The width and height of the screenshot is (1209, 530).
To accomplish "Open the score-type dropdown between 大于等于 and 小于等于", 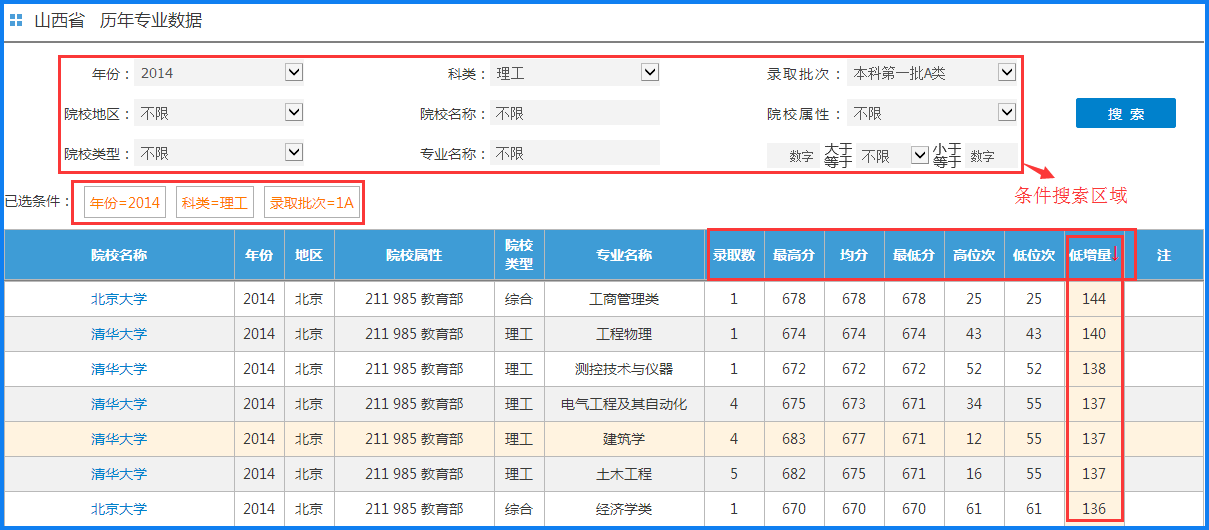I will (x=894, y=156).
